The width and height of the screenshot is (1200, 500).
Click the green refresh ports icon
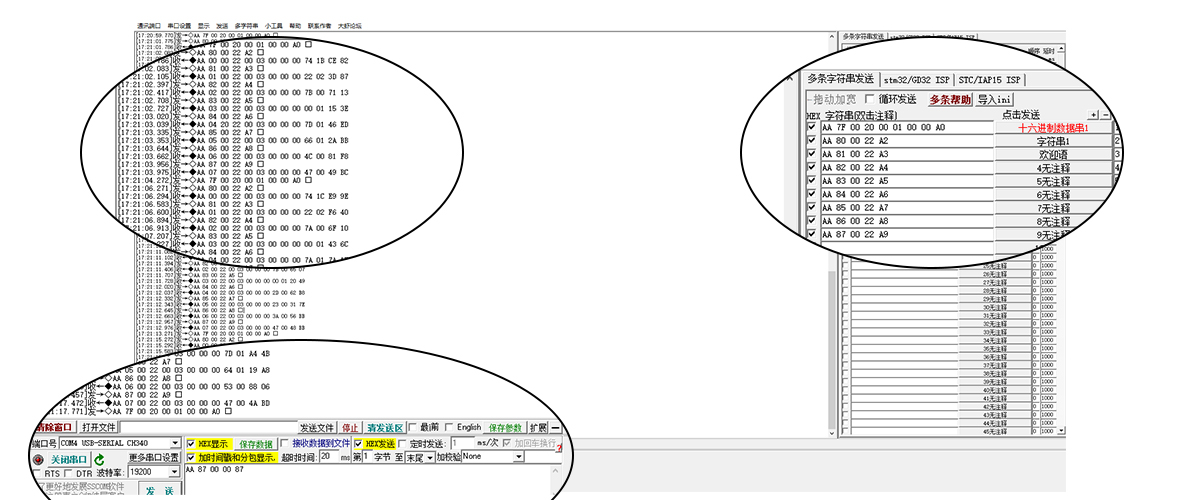point(100,458)
